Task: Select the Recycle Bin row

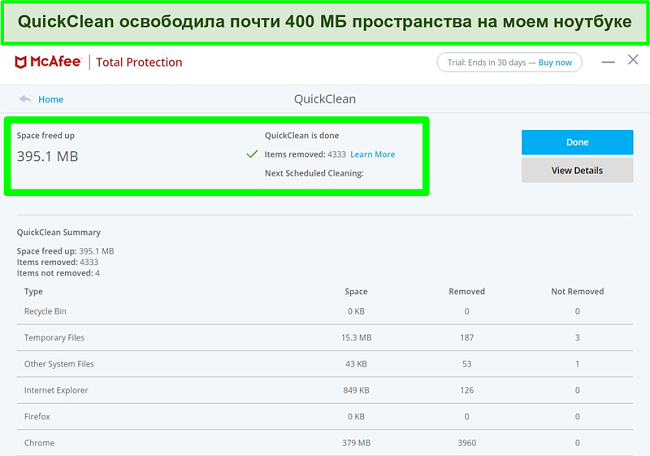Action: (x=325, y=311)
